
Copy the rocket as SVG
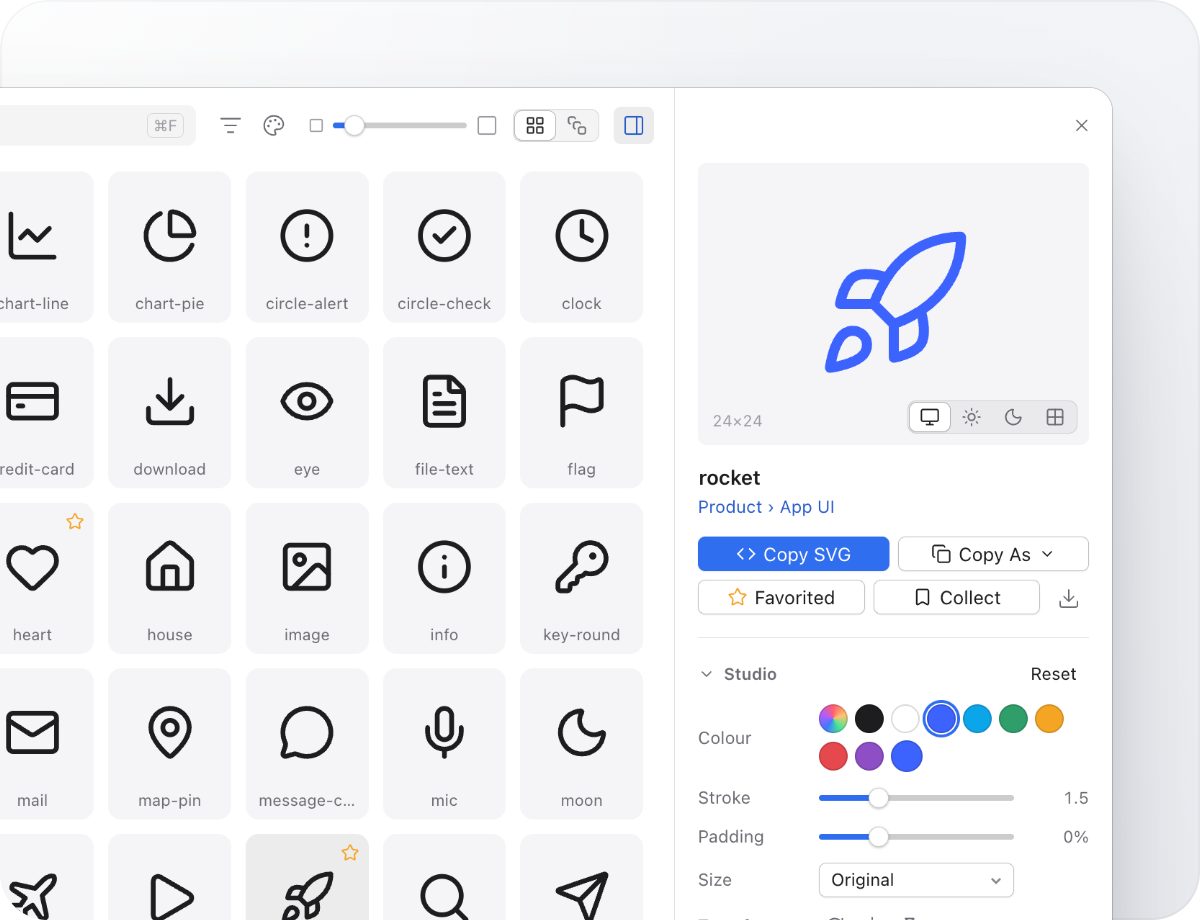click(x=793, y=554)
